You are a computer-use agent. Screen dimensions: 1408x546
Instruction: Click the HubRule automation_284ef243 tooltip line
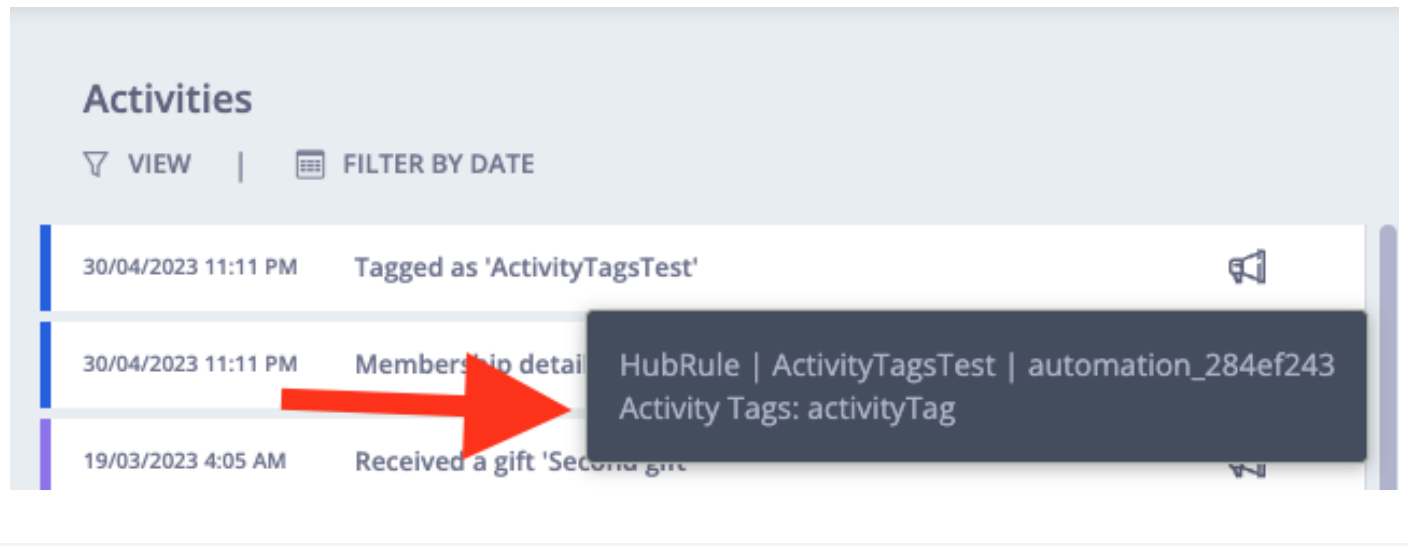click(x=977, y=365)
